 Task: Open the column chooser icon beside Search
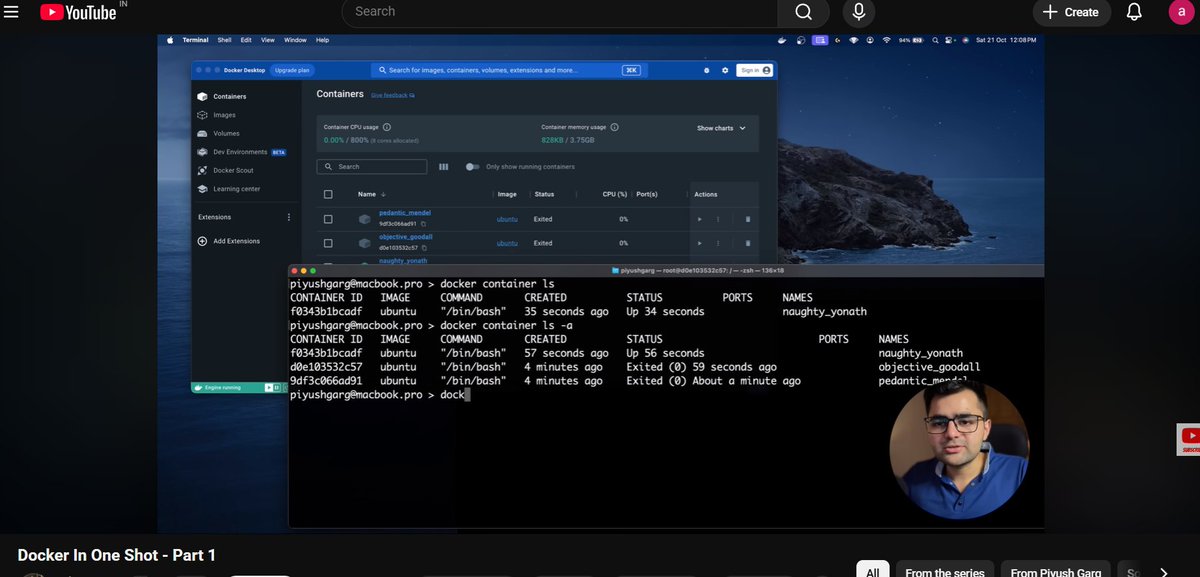pos(443,167)
